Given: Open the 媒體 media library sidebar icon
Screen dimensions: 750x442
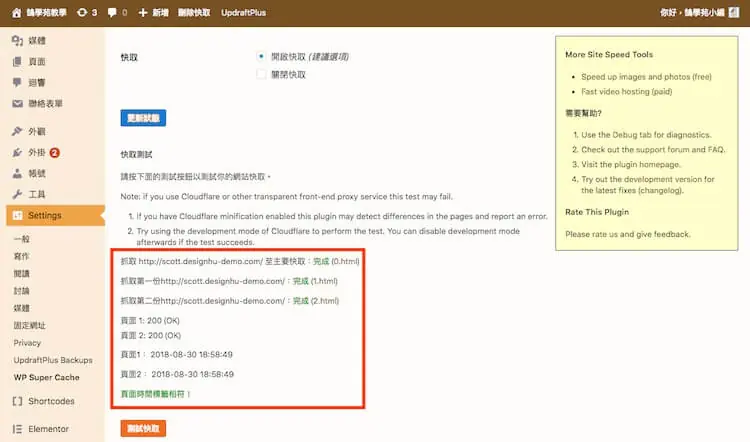Looking at the screenshot, I should click(17, 41).
